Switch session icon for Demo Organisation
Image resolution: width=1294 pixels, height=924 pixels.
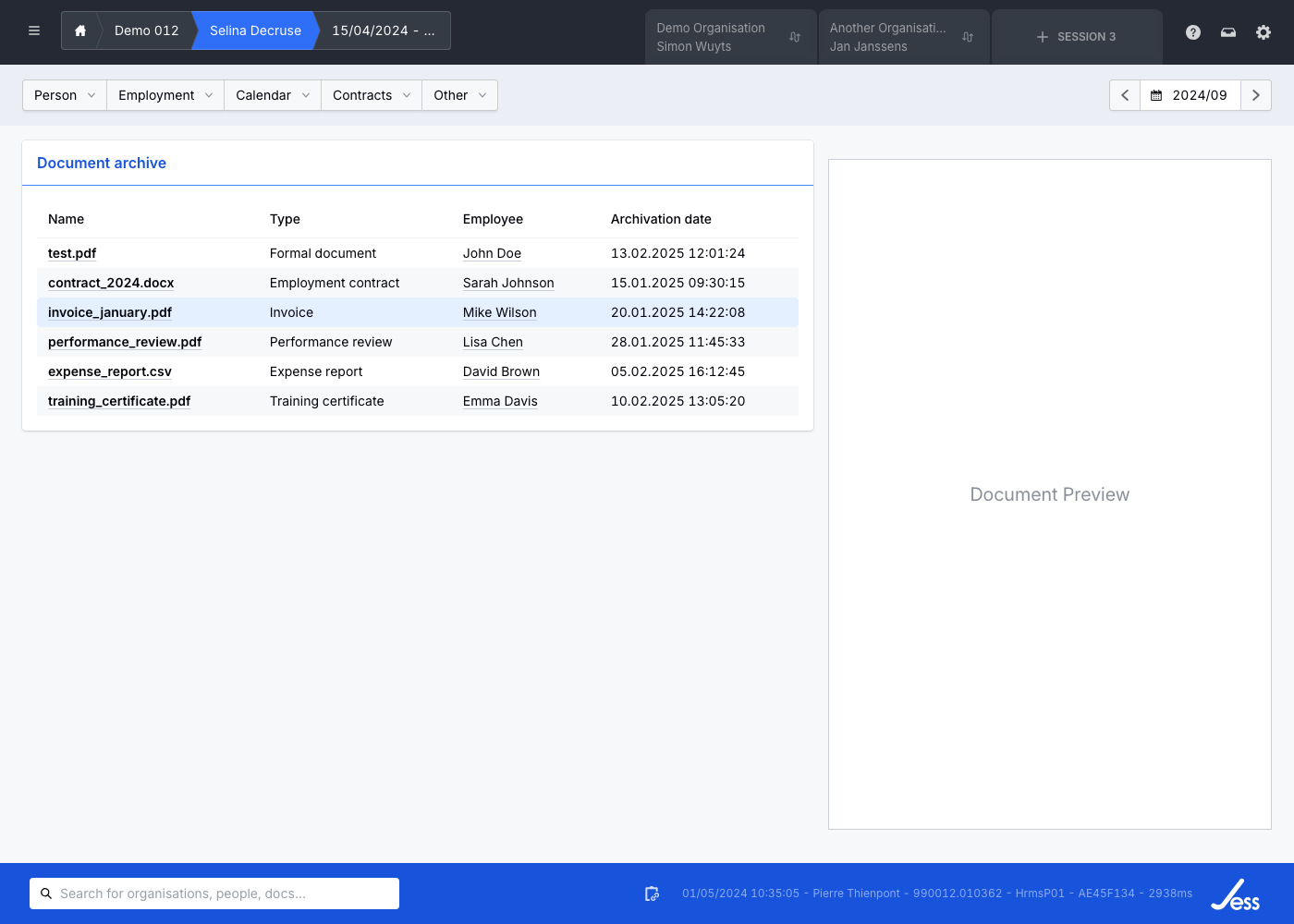[795, 37]
